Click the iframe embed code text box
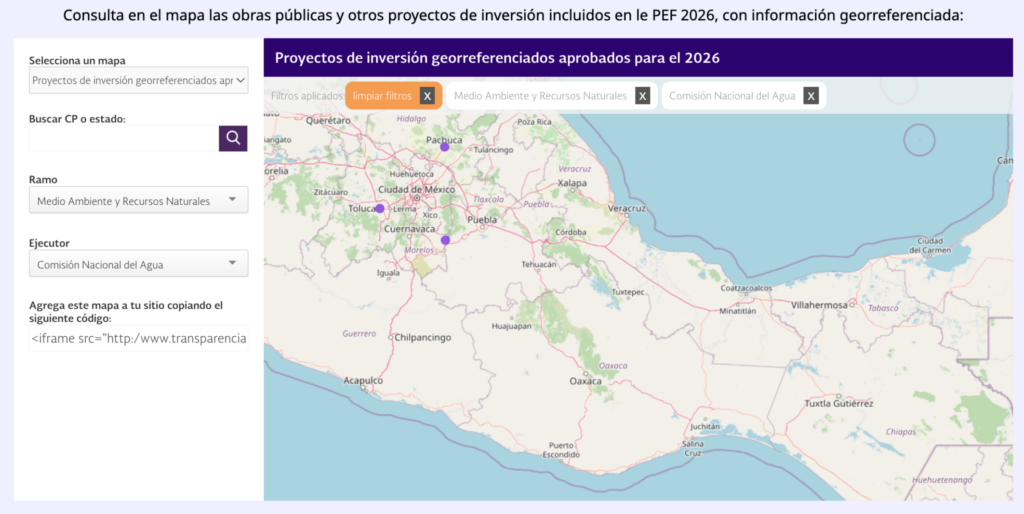The width and height of the screenshot is (1024, 514). coord(138,339)
